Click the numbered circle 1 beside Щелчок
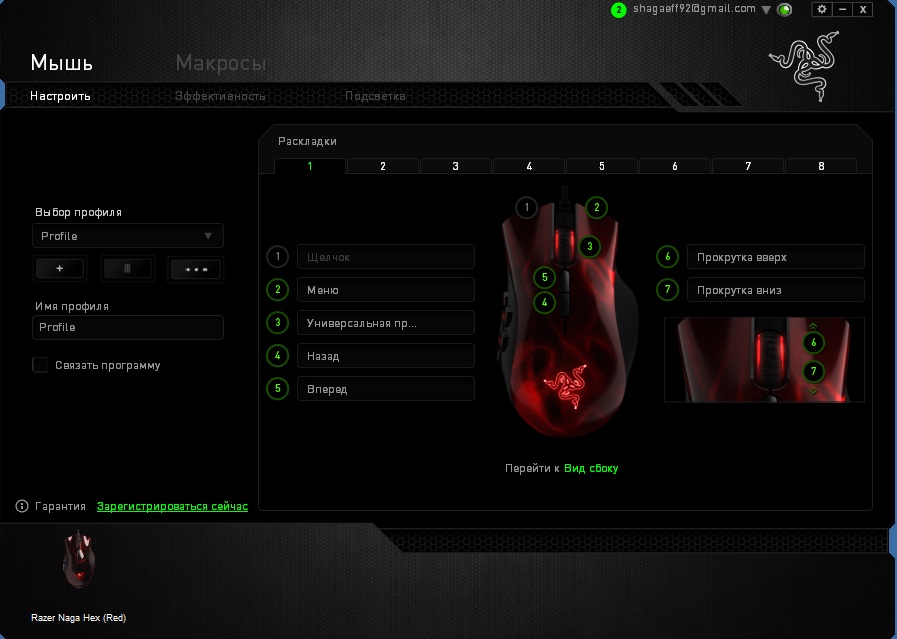Screen dimensions: 897x639 click(x=277, y=256)
